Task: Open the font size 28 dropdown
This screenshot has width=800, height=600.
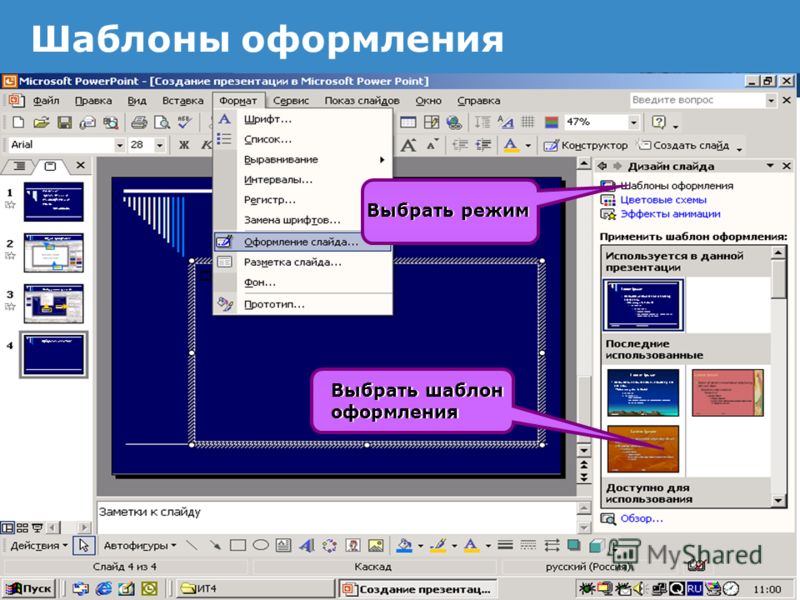Action: pyautogui.click(x=160, y=145)
